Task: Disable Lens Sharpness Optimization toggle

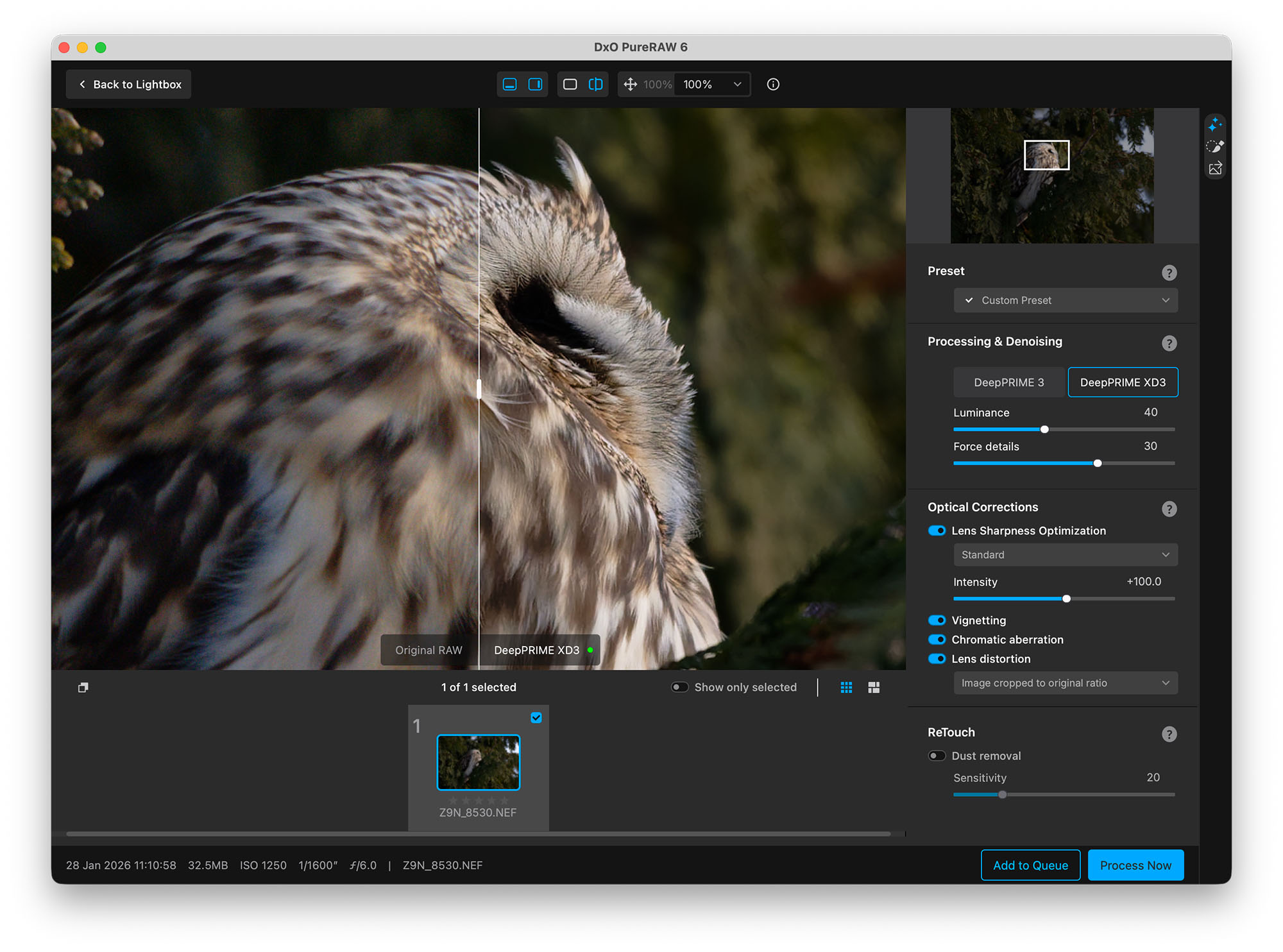Action: (x=937, y=531)
